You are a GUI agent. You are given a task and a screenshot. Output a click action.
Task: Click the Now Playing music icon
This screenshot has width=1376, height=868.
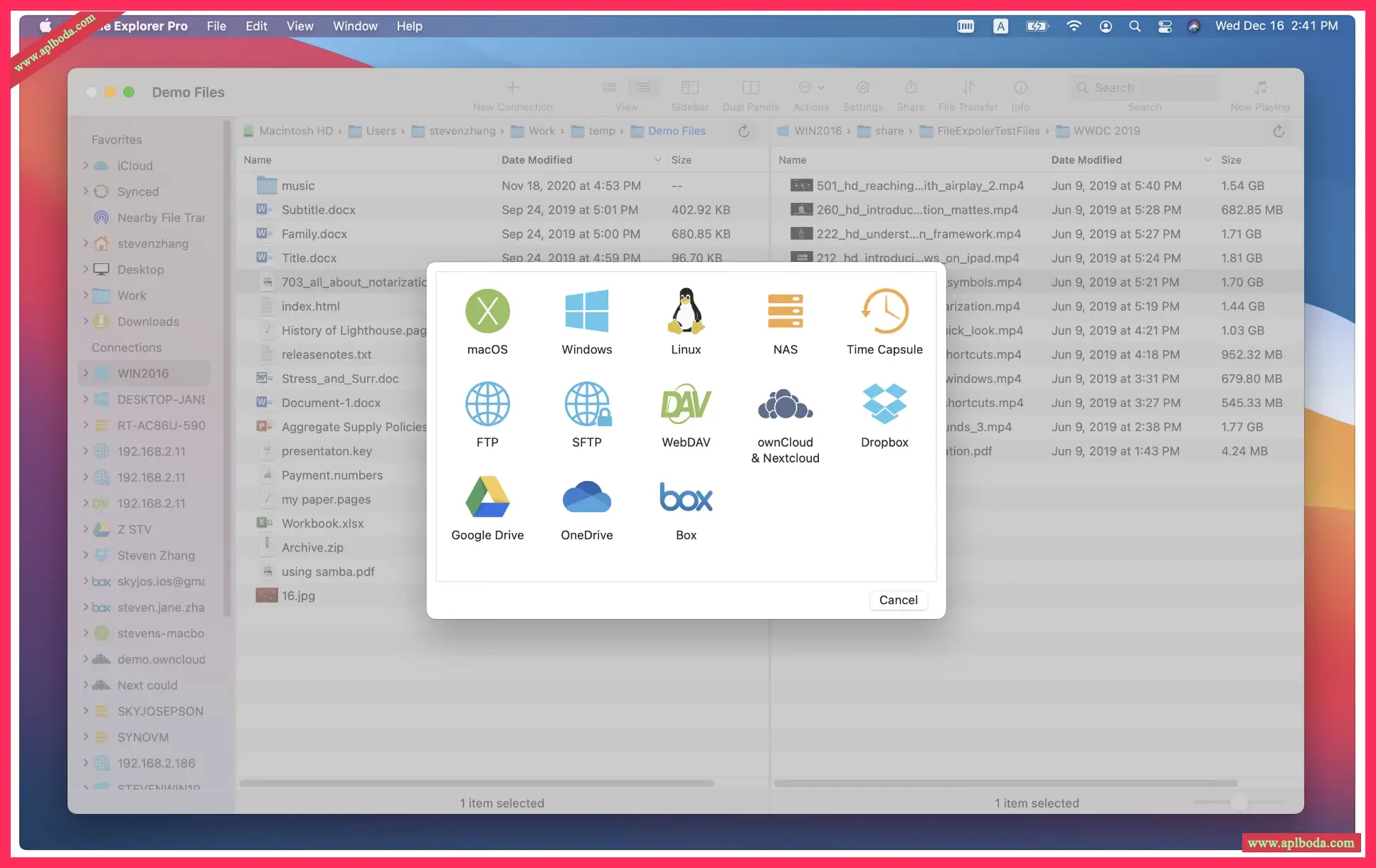point(1260,88)
